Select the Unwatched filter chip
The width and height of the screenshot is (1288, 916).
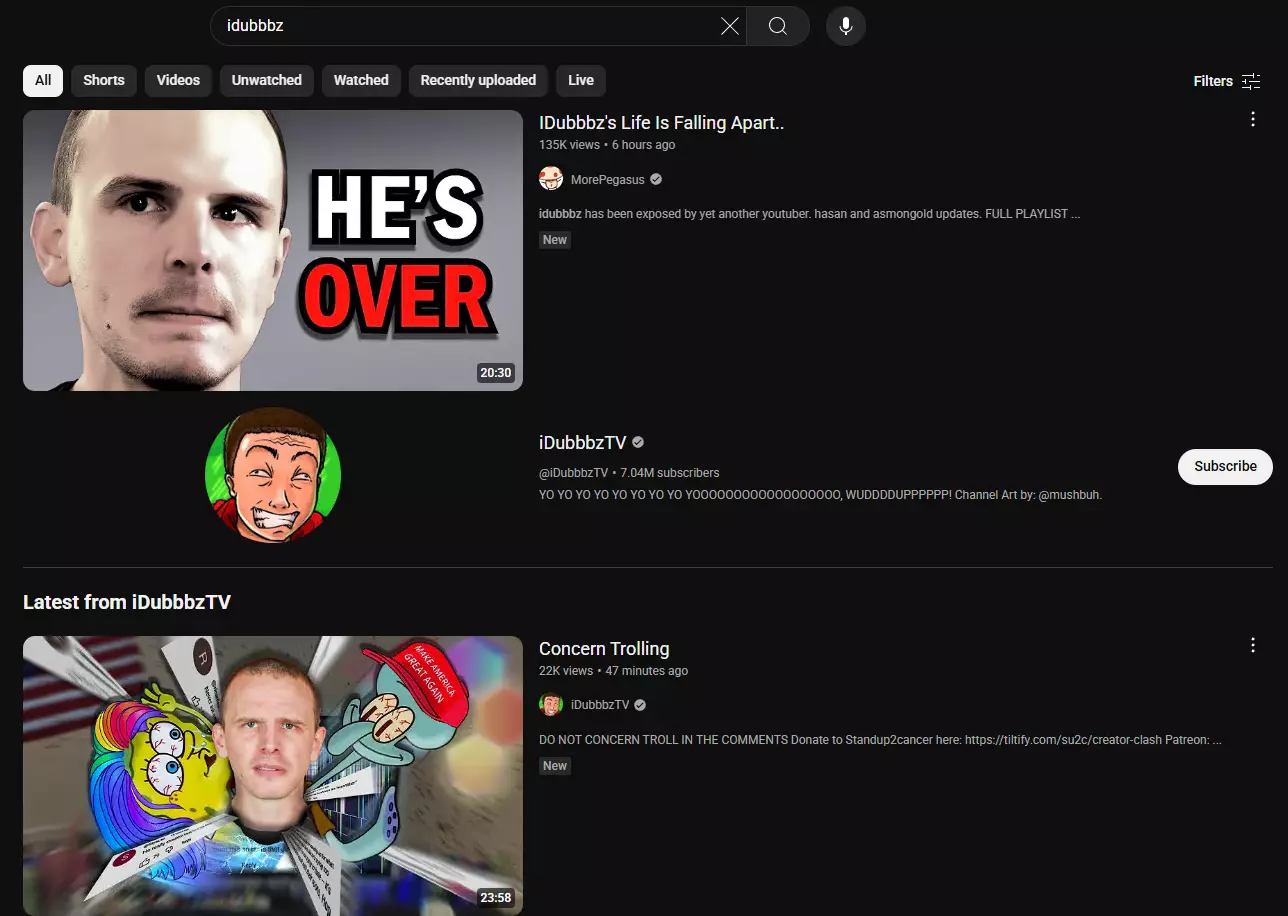pos(267,81)
